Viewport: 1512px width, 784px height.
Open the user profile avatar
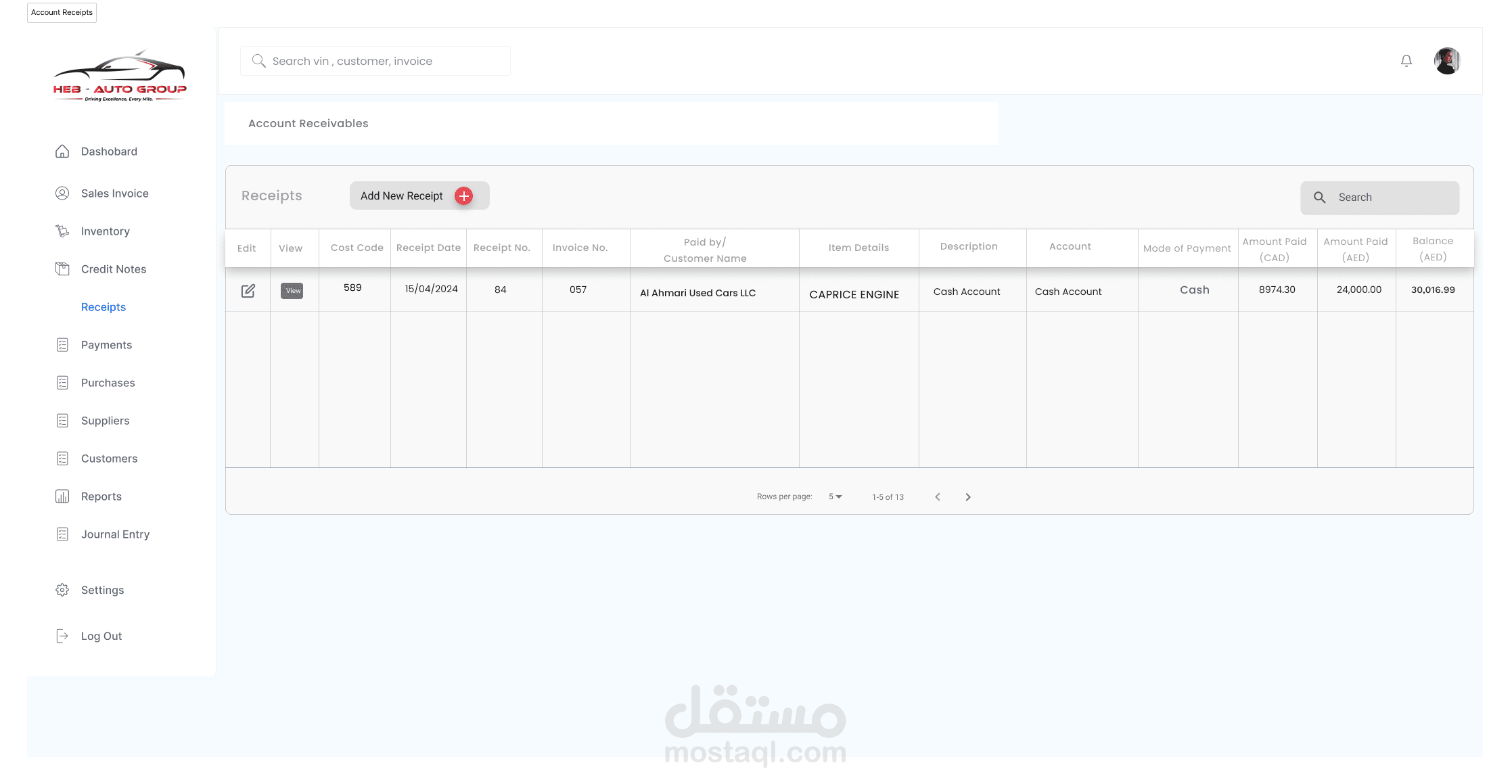pos(1447,61)
